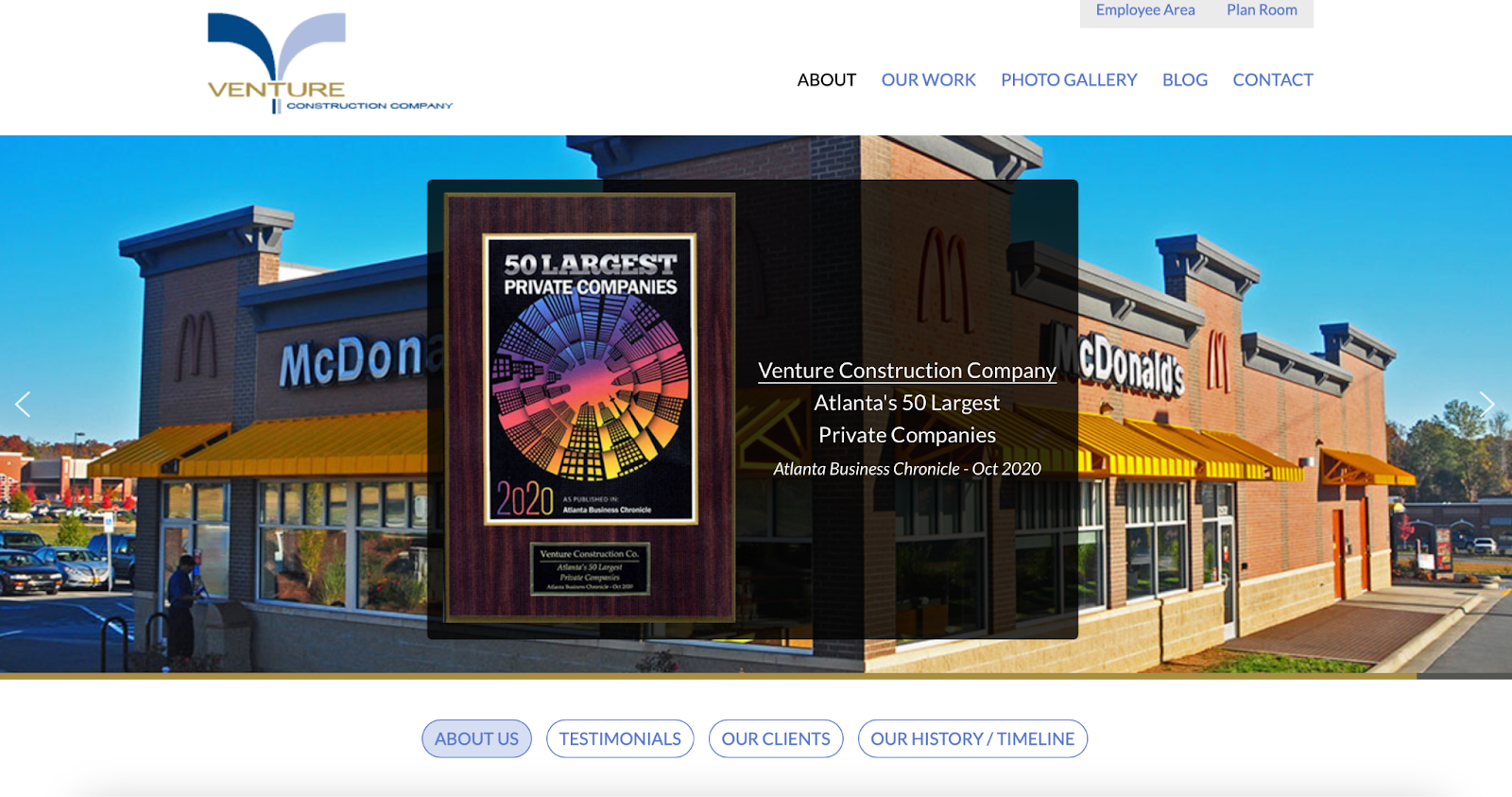The height and width of the screenshot is (797, 1512).
Task: Switch to the Our Clients tab
Action: click(776, 738)
